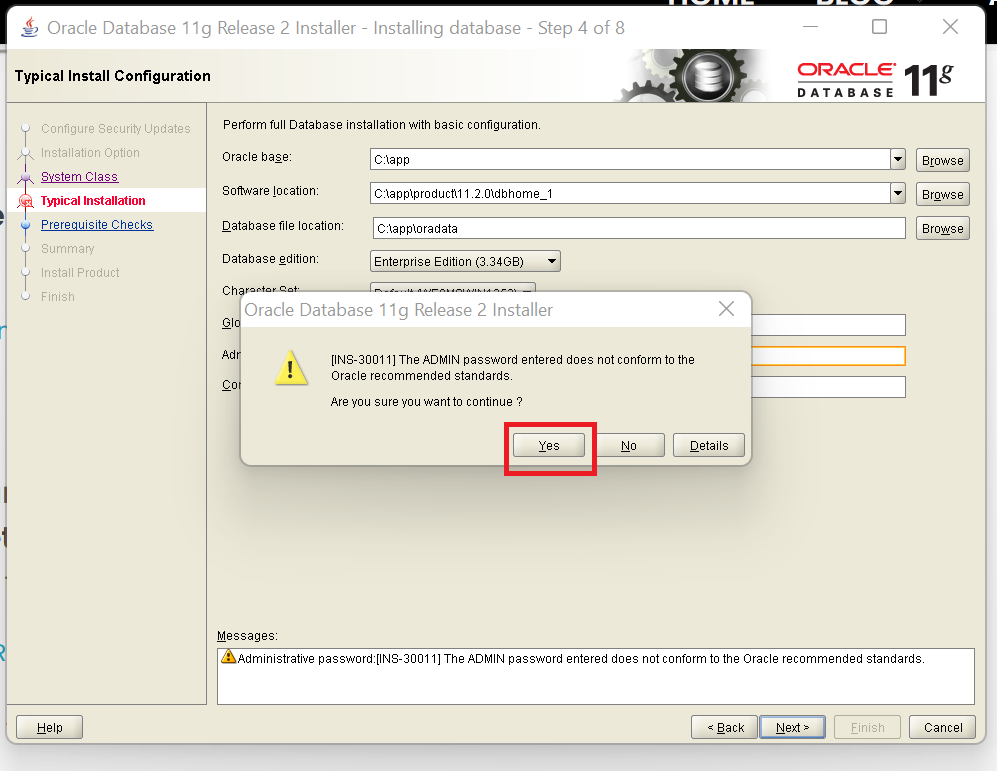This screenshot has width=997, height=771.
Task: Click Configure Security Updates step label
Action: pos(116,128)
